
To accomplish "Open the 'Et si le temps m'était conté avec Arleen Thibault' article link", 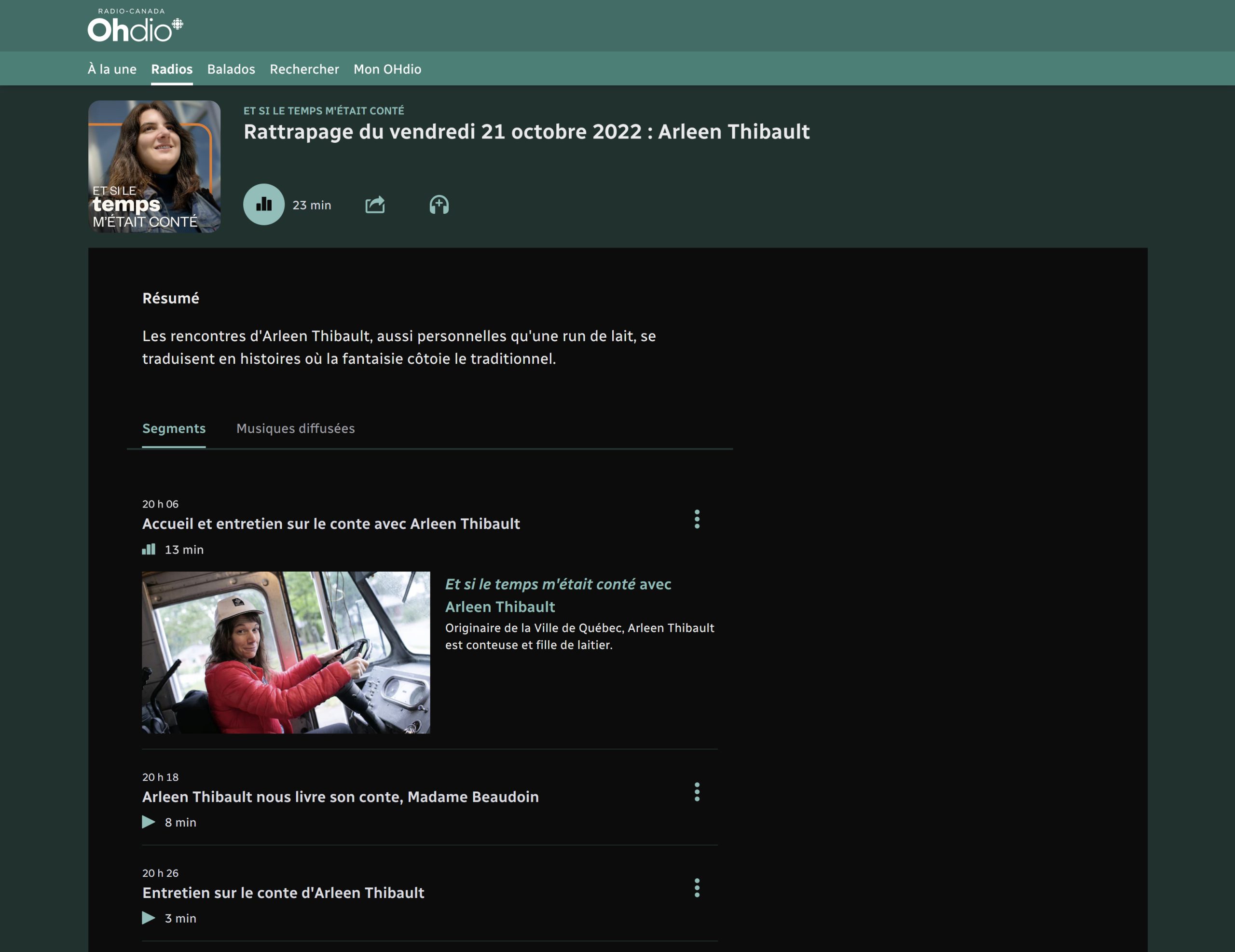I will (558, 595).
